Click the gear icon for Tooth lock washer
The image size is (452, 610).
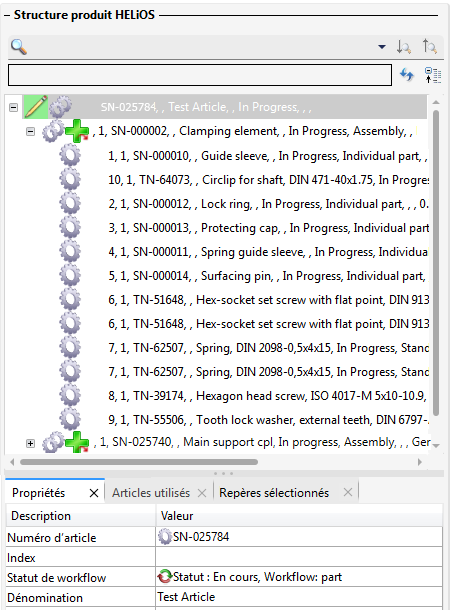pyautogui.click(x=70, y=419)
